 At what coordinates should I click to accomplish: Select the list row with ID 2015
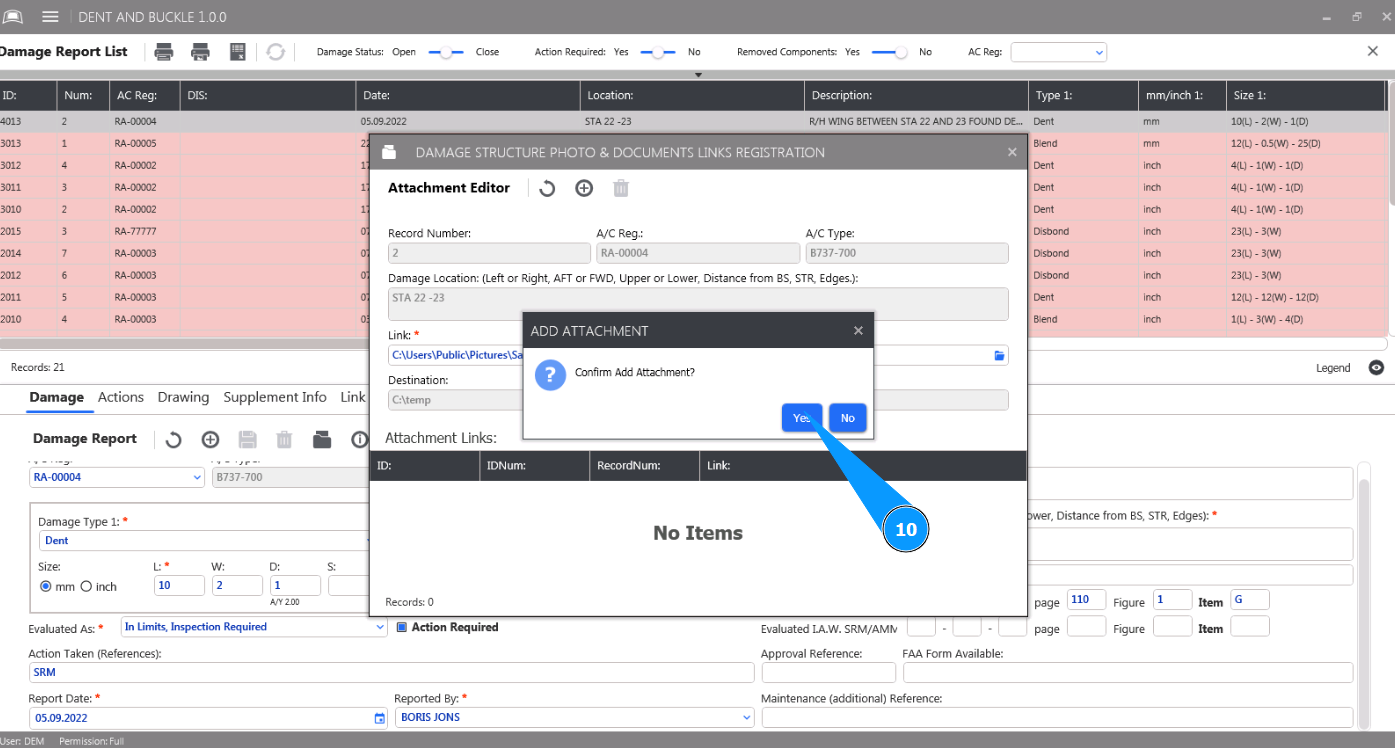(x=692, y=231)
